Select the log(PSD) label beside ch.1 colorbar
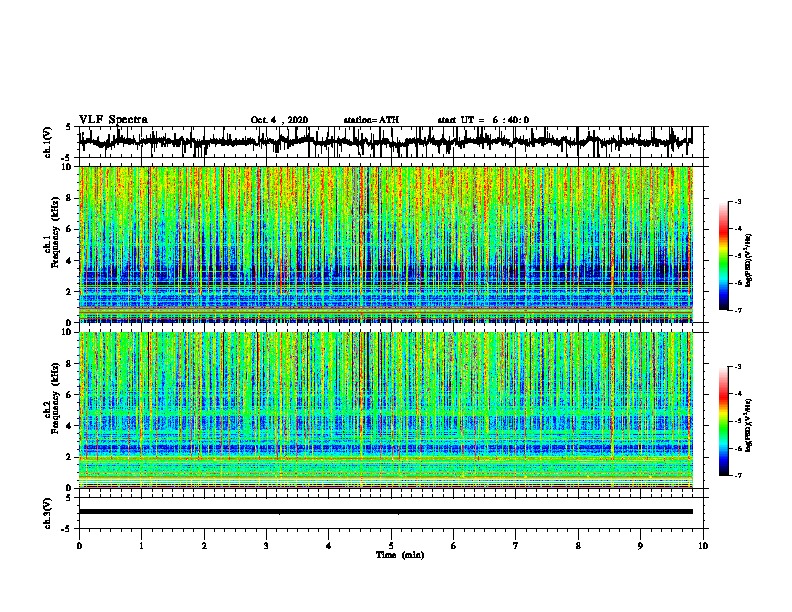This screenshot has width=792, height=612. point(749,261)
